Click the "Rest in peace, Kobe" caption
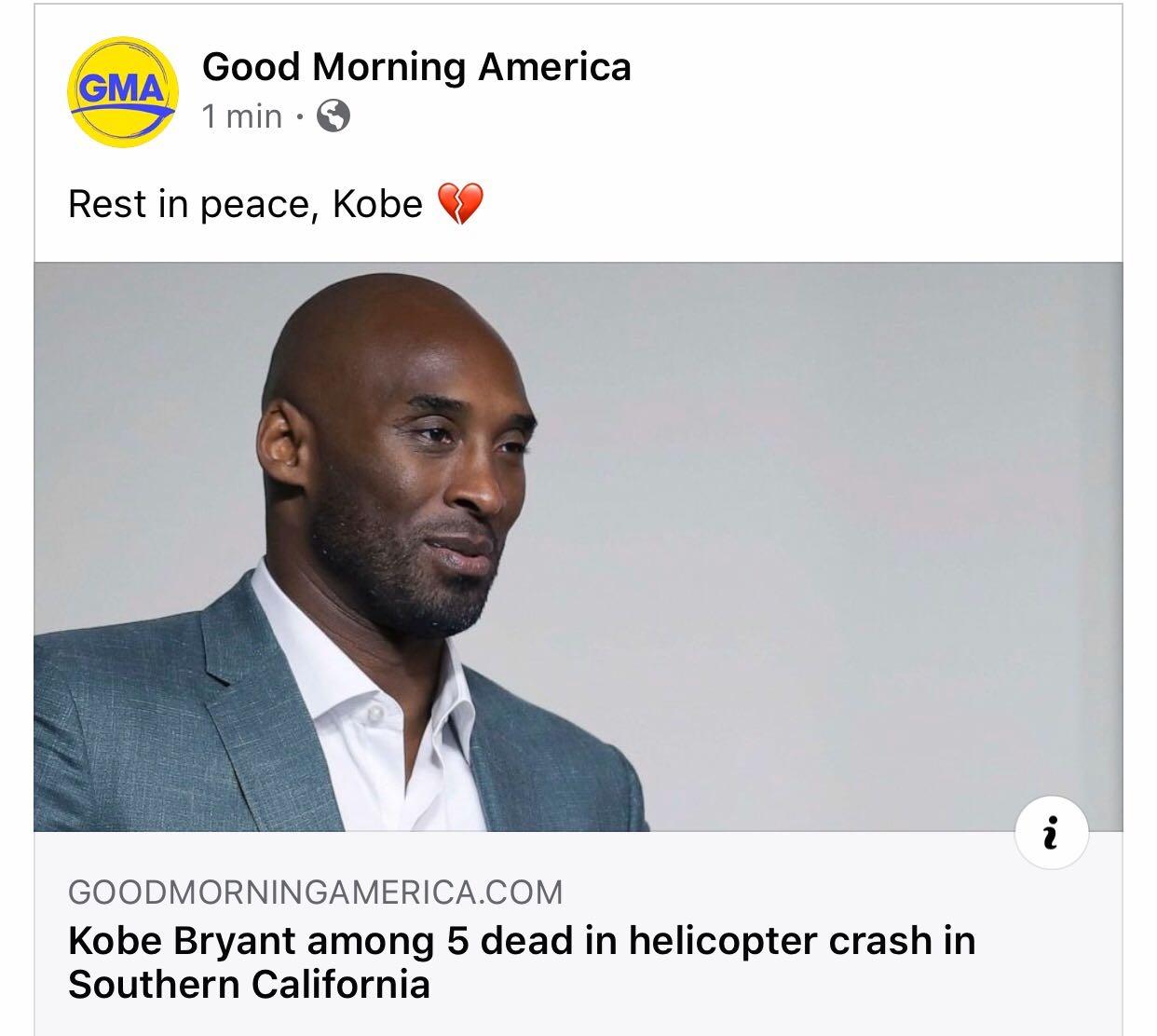The height and width of the screenshot is (1036, 1157). 245,204
